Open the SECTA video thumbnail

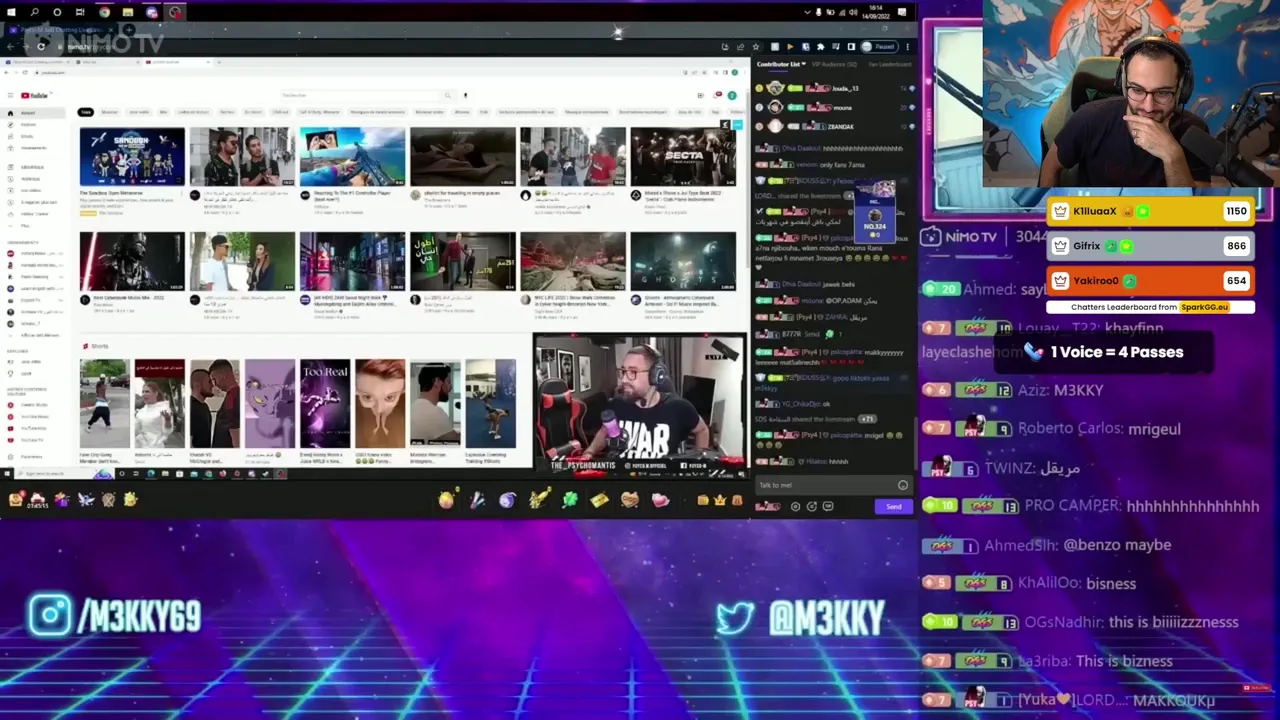683,157
